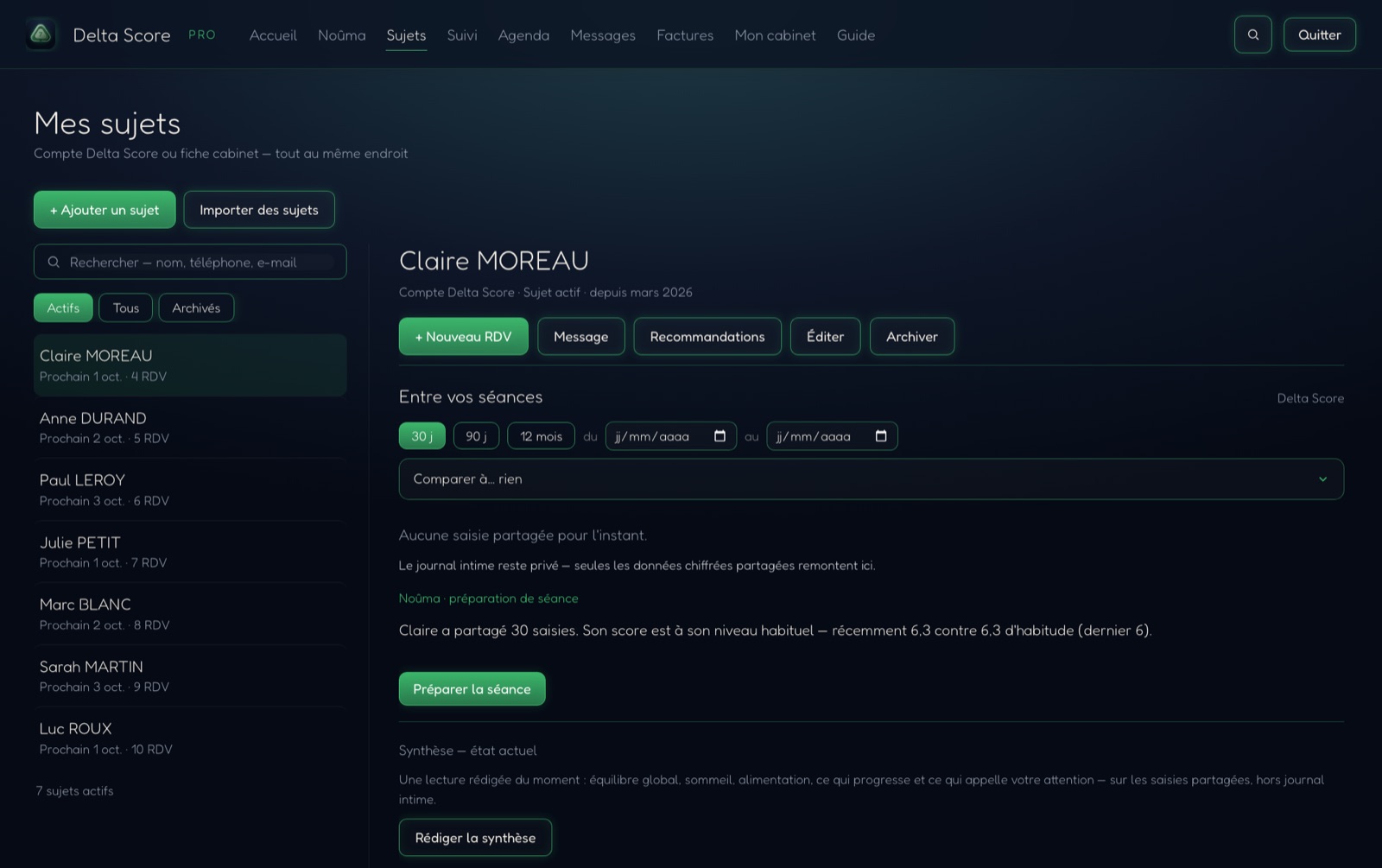Show Tous subjects filter

[x=126, y=307]
